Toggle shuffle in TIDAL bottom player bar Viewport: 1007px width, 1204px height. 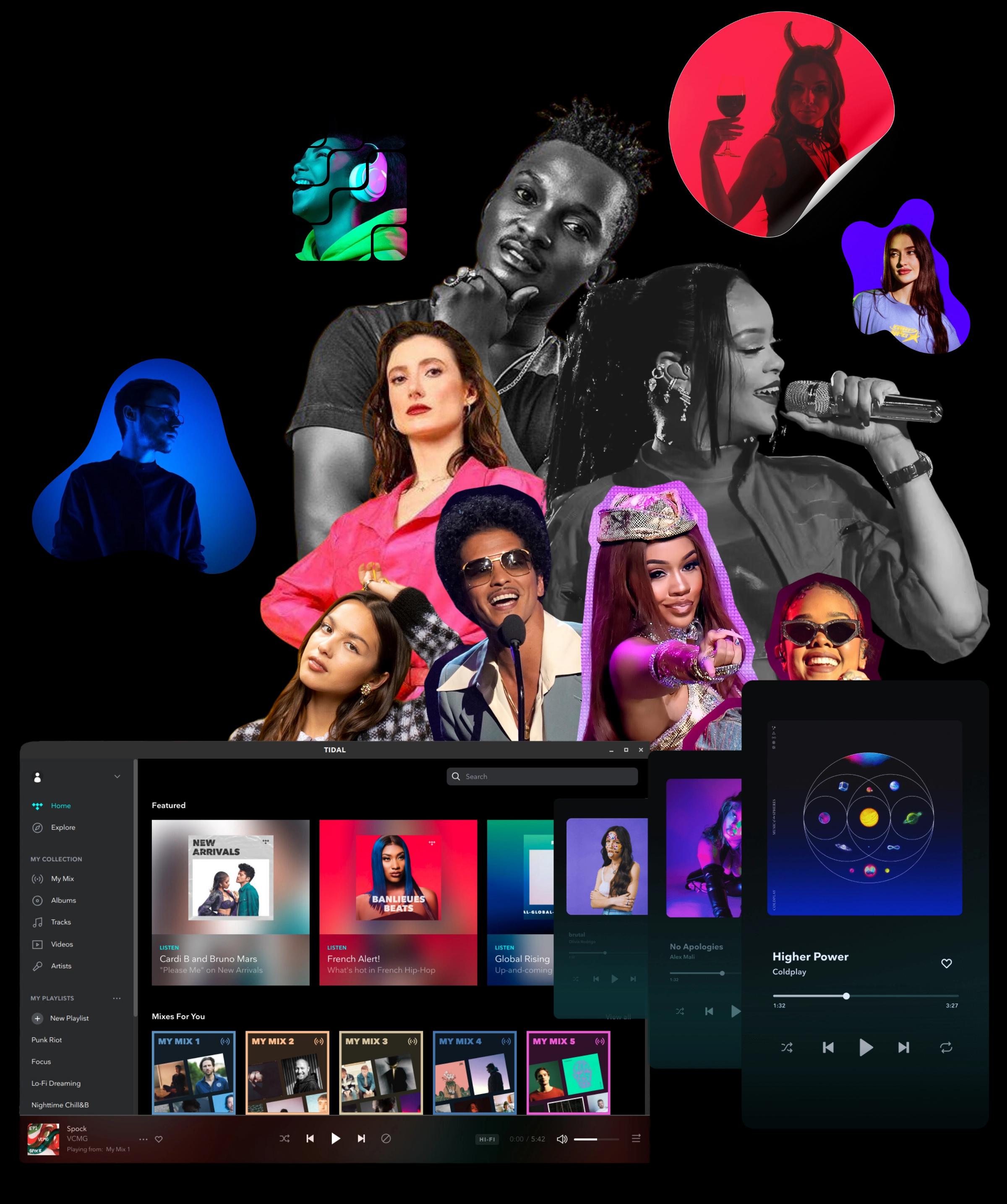tap(284, 1139)
